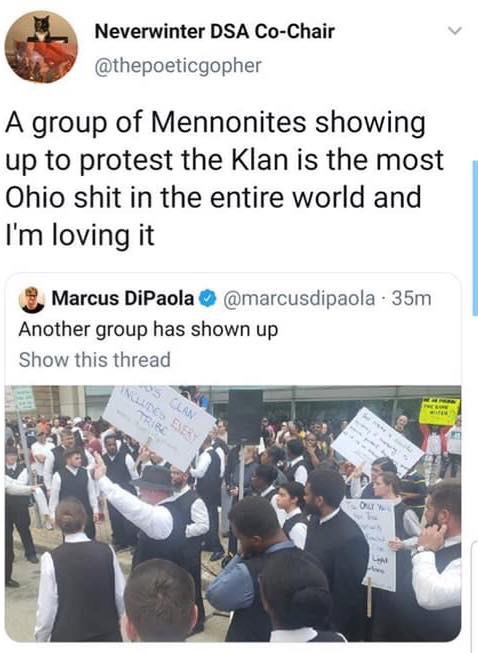
Task: Open Neverwinter DSA Co-Chair display name
Action: point(214,31)
